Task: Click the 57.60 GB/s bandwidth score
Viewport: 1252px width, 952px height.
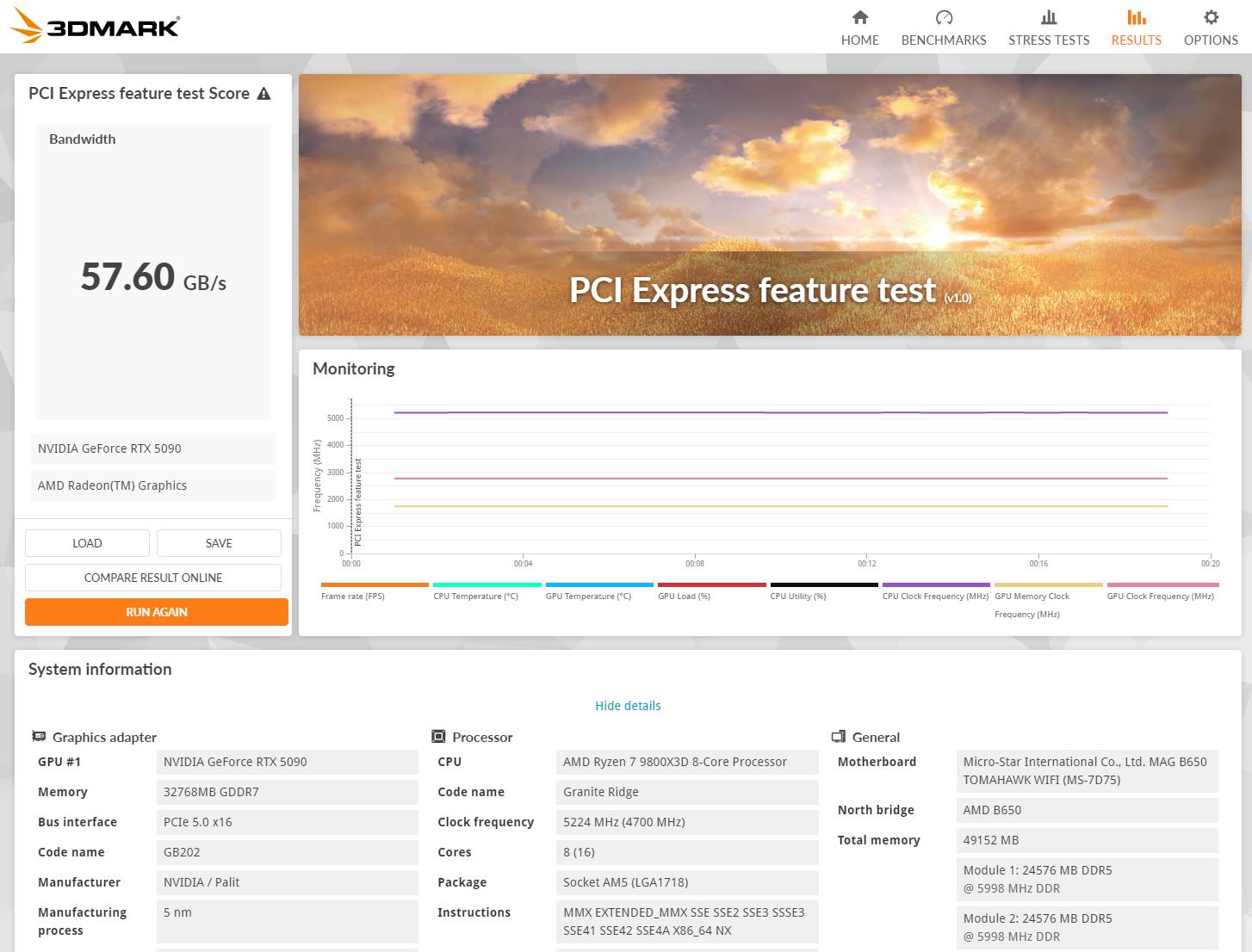Action: pyautogui.click(x=153, y=277)
